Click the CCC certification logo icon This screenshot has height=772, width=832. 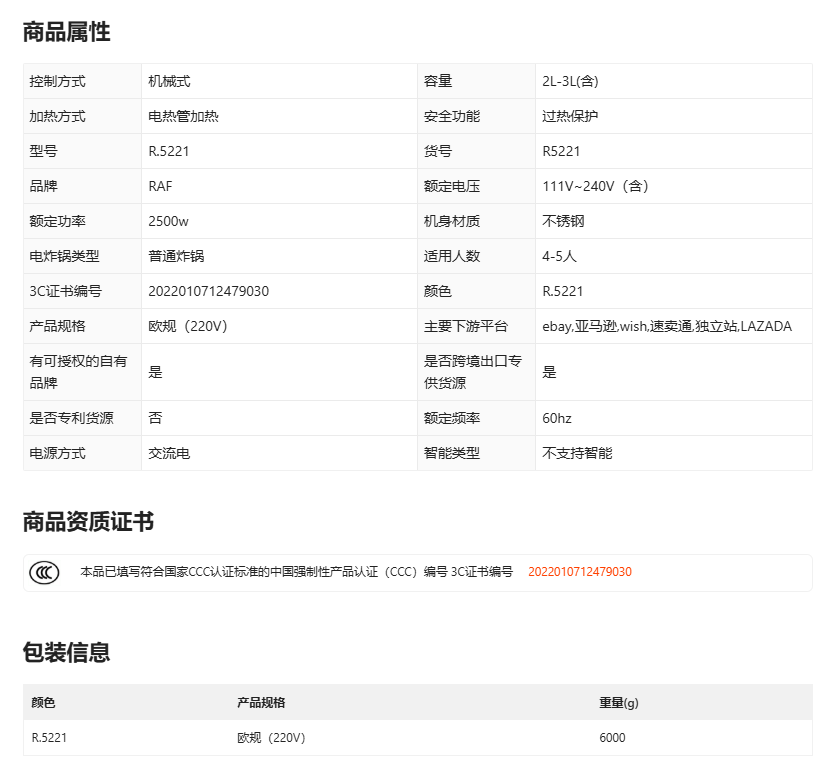pyautogui.click(x=44, y=573)
